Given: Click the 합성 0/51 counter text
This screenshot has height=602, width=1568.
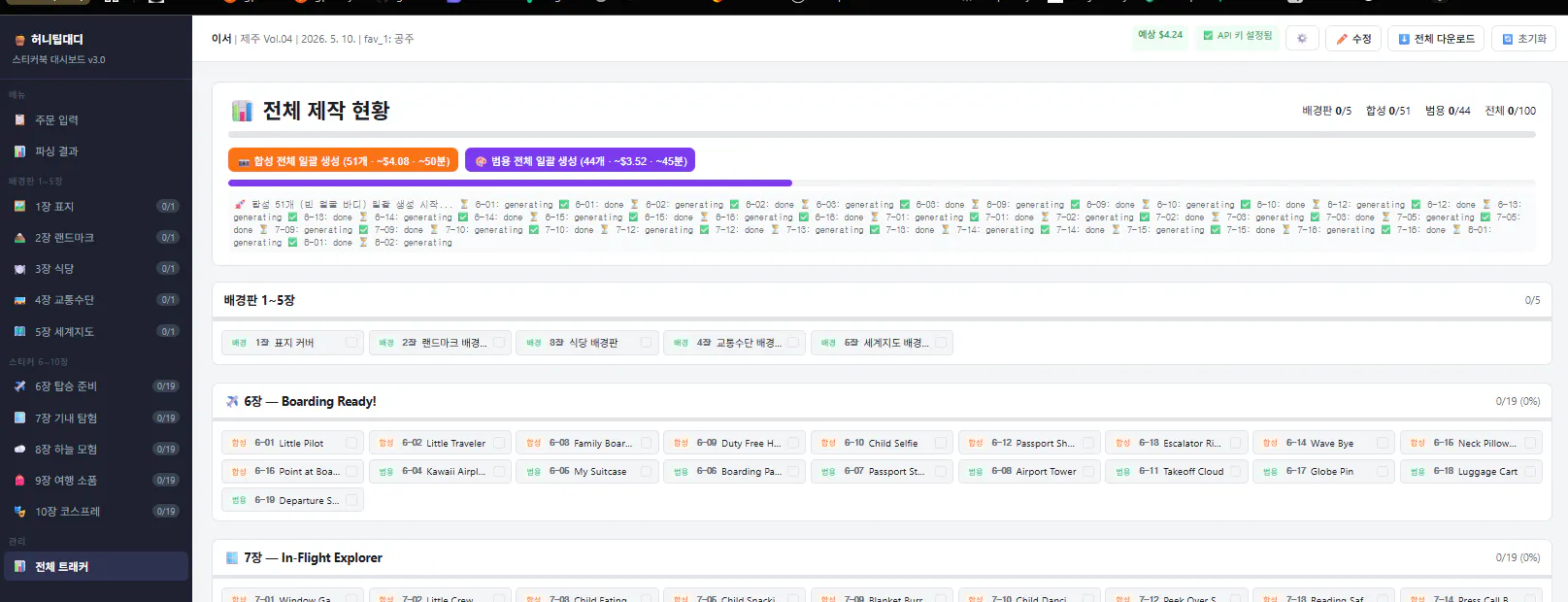Looking at the screenshot, I should coord(1388,111).
